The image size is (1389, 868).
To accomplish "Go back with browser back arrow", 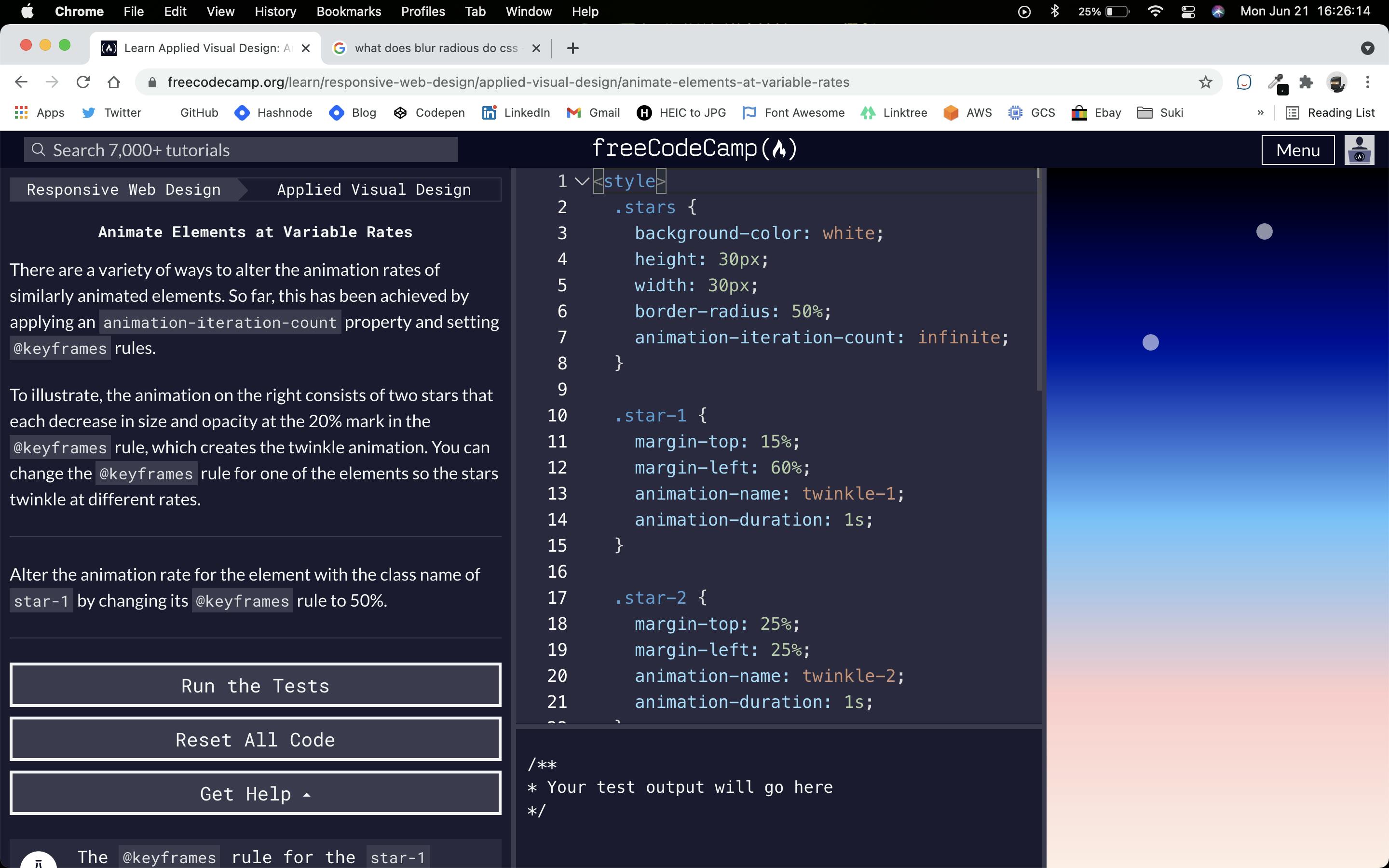I will [21, 82].
